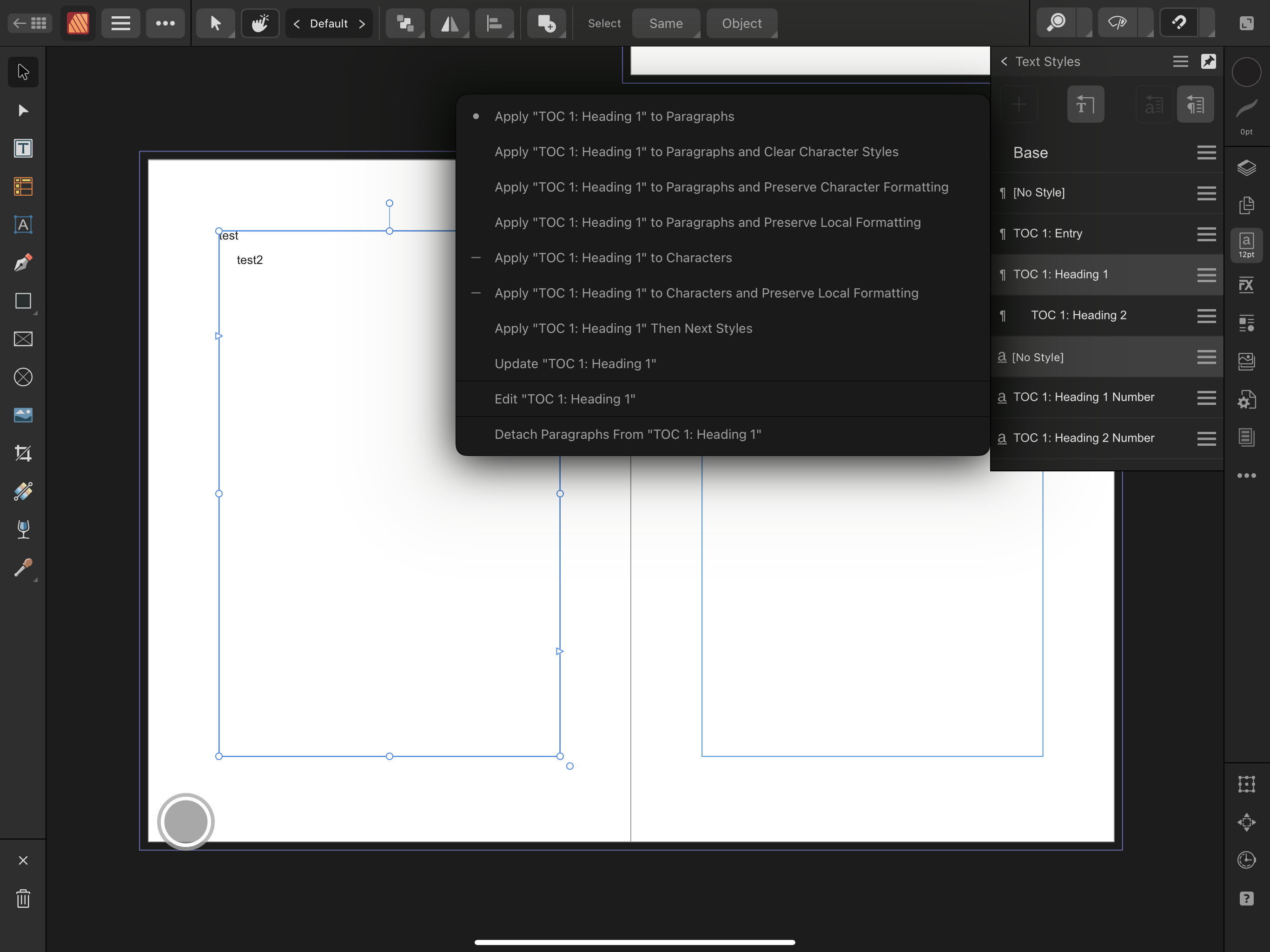Viewport: 1270px width, 952px height.
Task: Select the Vector Crop tool
Action: [23, 454]
